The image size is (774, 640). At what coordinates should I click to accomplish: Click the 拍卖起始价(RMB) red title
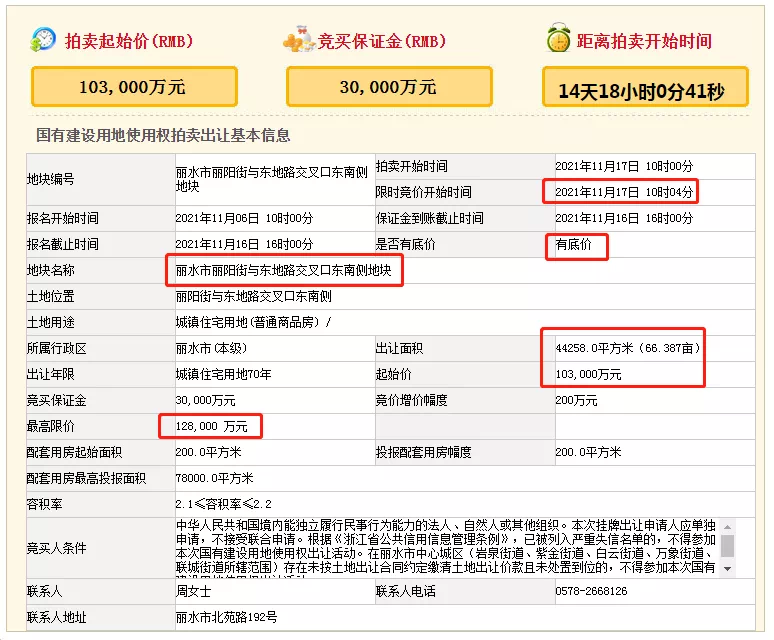click(129, 41)
